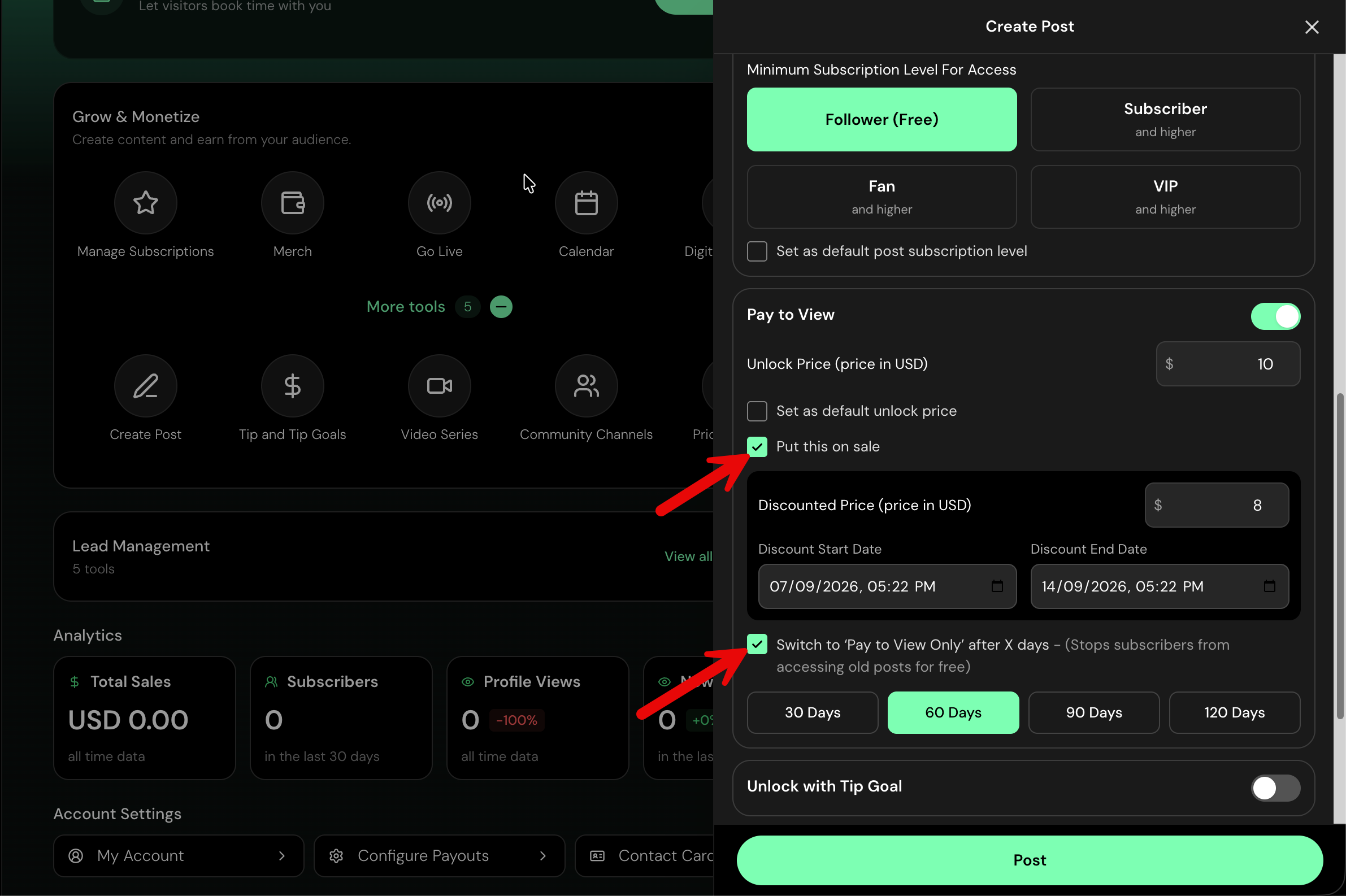Click the green Post button
Screen dimensions: 1346x896
tap(1030, 860)
